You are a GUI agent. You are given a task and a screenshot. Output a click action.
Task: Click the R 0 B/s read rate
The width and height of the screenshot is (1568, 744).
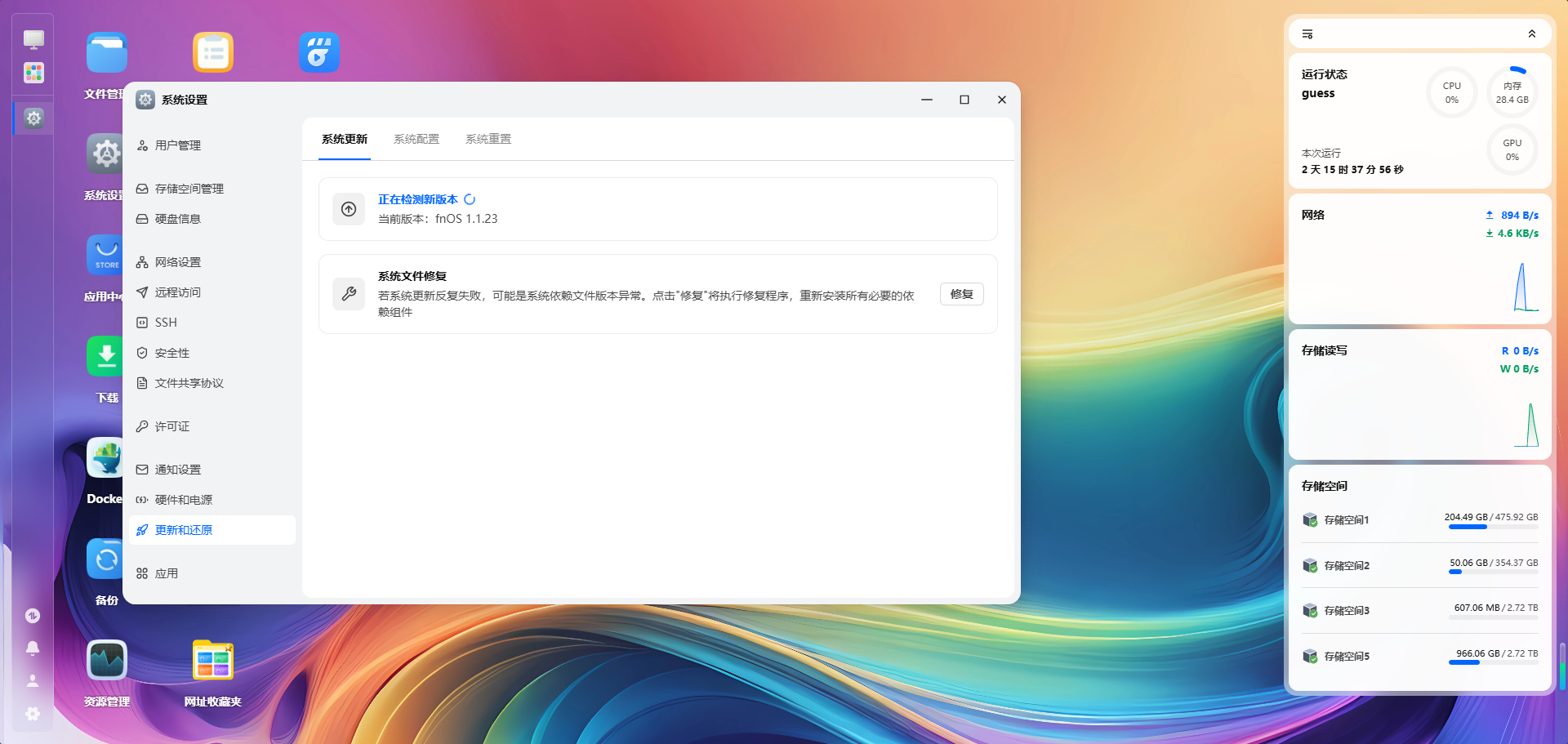1520,351
